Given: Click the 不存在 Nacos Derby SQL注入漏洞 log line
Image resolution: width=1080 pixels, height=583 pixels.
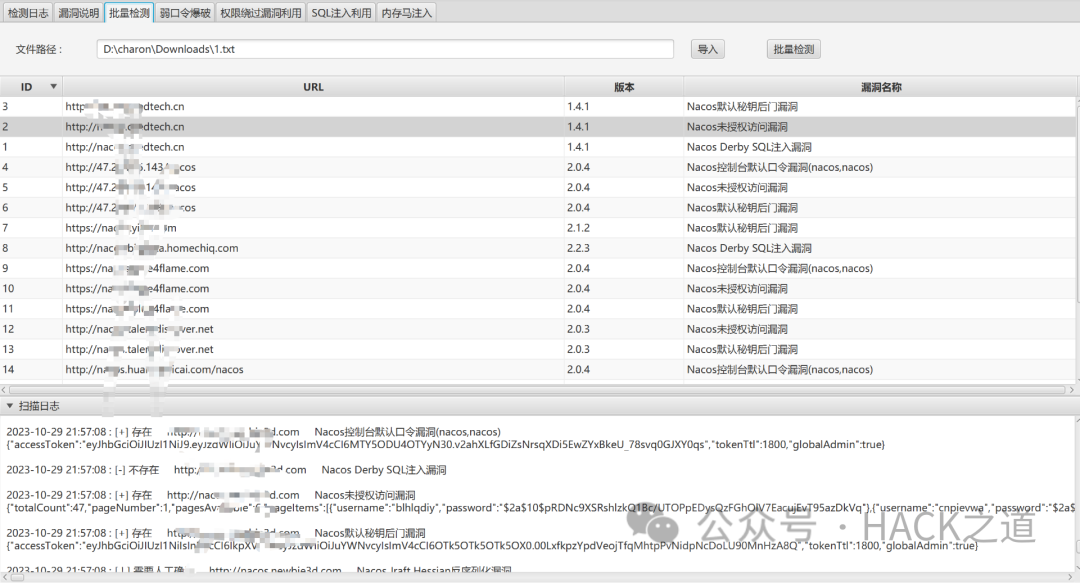Looking at the screenshot, I should [x=226, y=470].
